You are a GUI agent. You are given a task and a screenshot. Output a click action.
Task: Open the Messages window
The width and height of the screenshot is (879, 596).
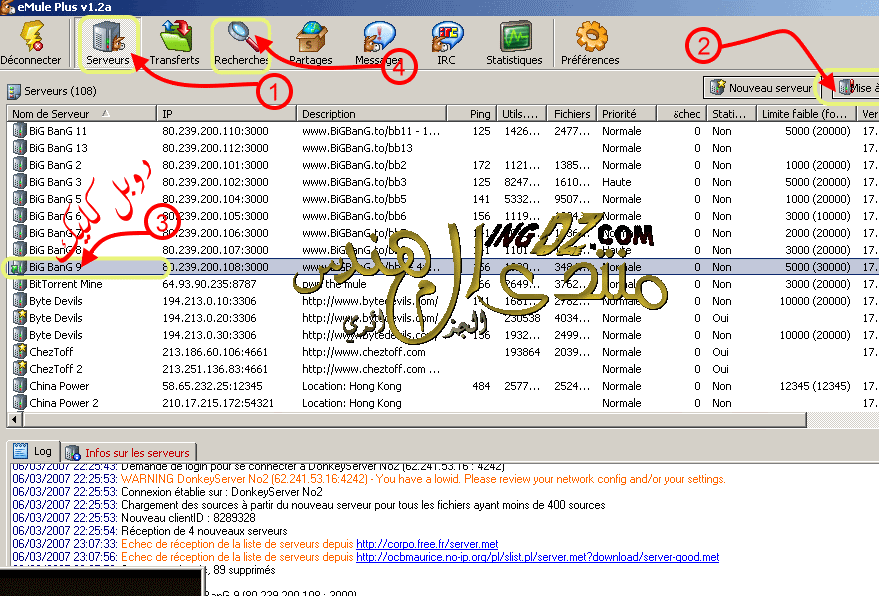(x=379, y=43)
